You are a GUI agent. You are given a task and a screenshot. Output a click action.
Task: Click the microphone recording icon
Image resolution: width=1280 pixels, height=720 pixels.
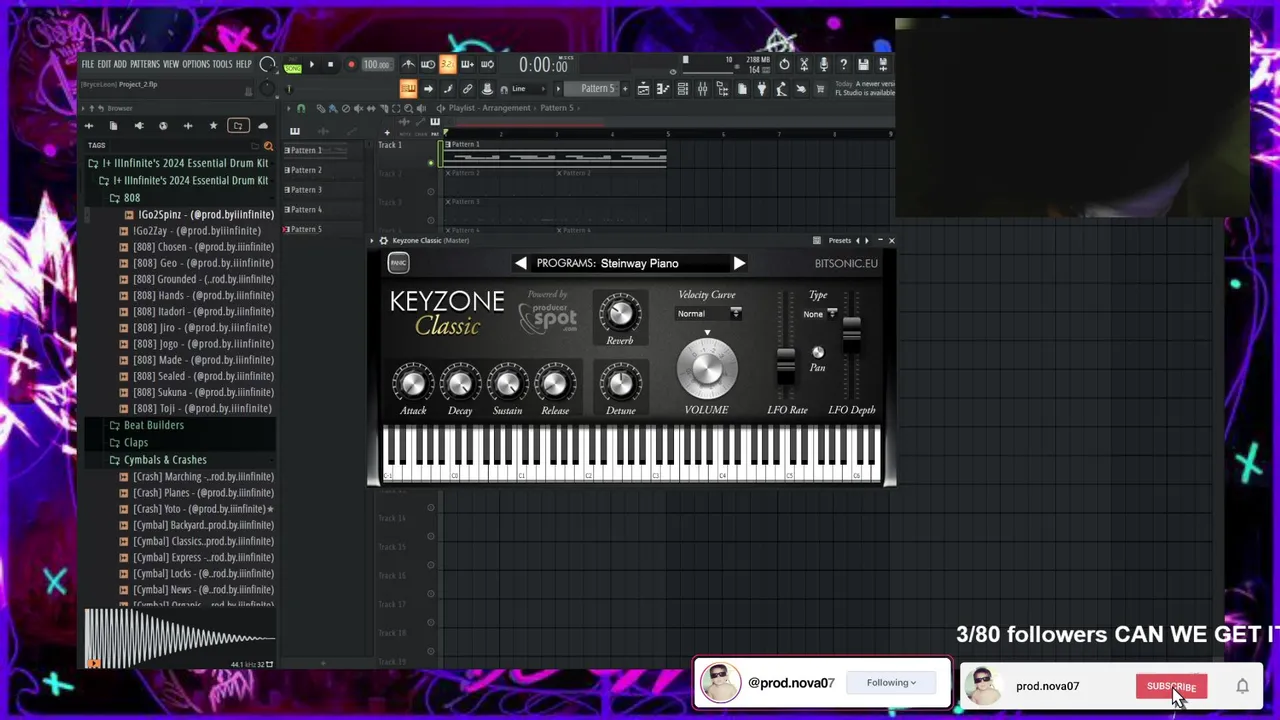point(823,65)
